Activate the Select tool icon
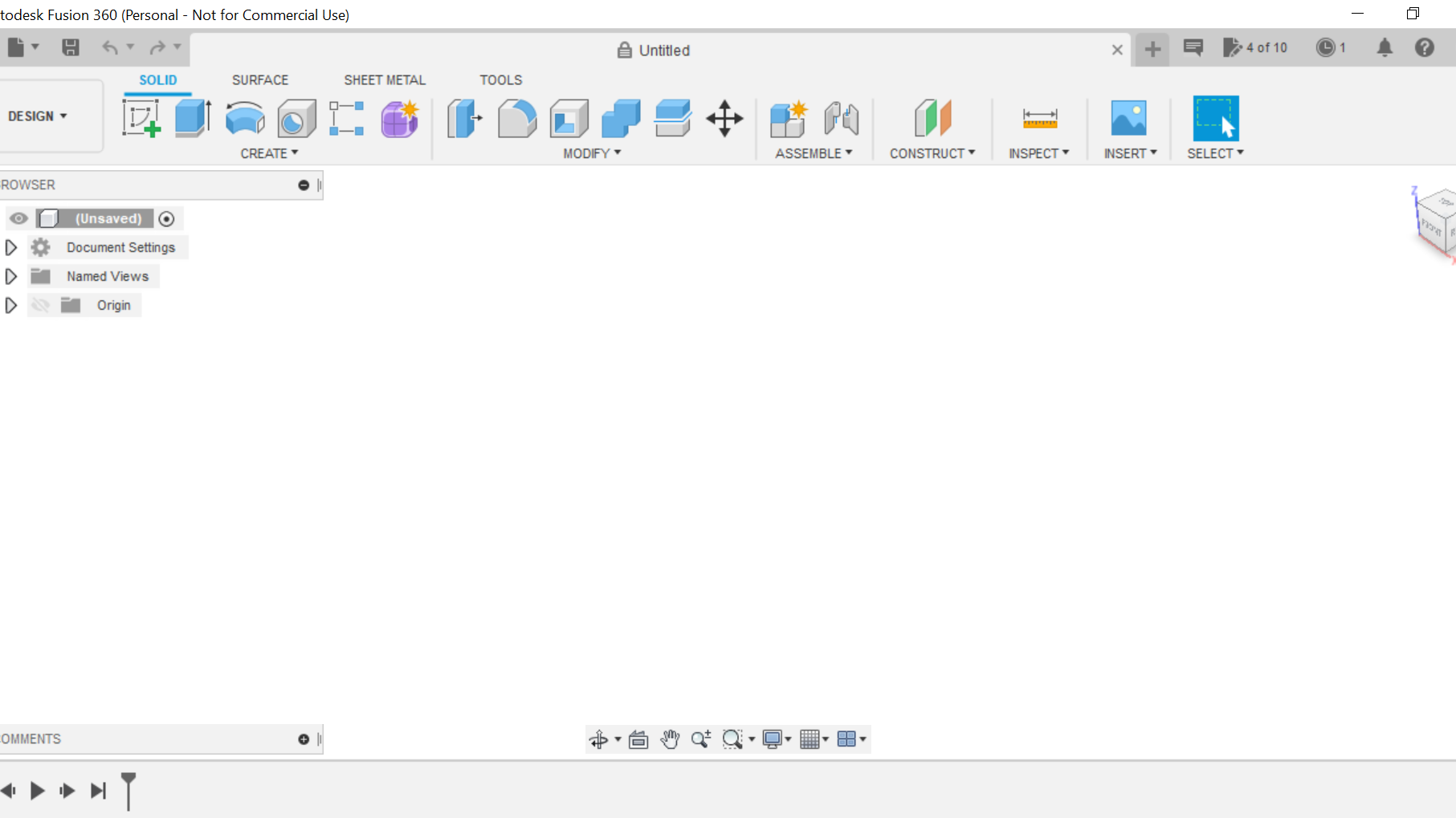 [x=1215, y=118]
